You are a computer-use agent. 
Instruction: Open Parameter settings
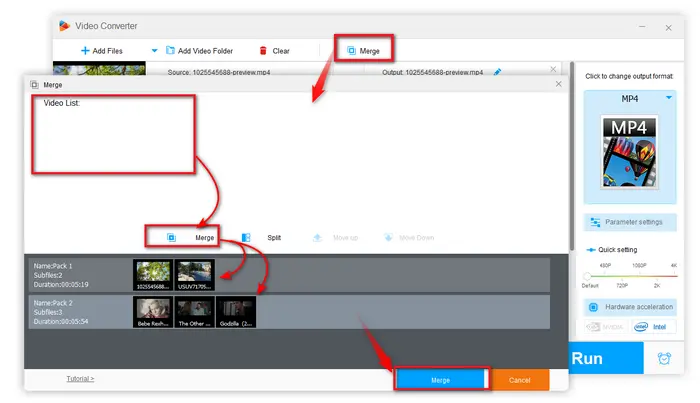[x=630, y=222]
